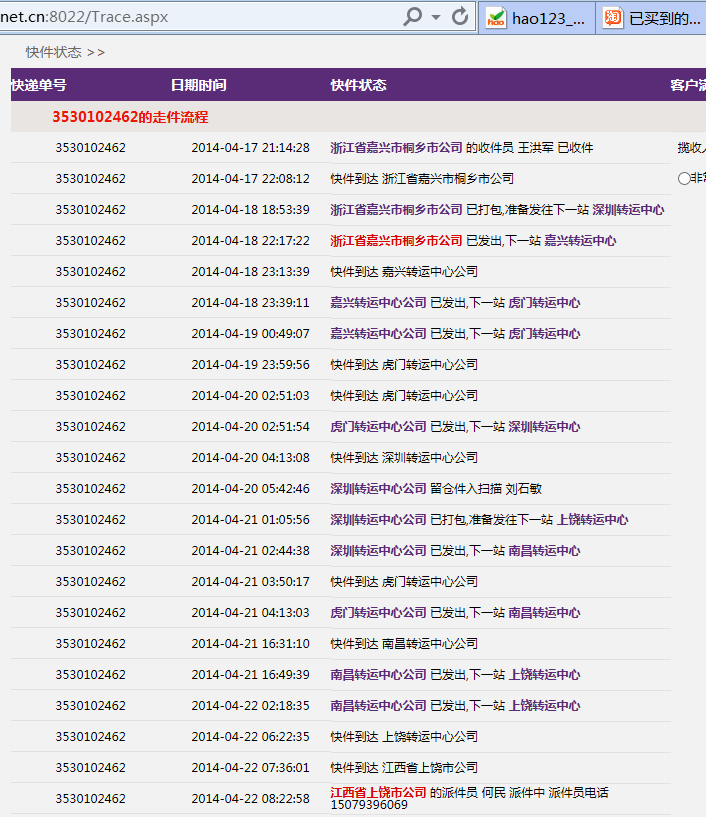This screenshot has height=817, width=706.
Task: Click the 快件状态 >> breadcrumb
Action: 65,52
